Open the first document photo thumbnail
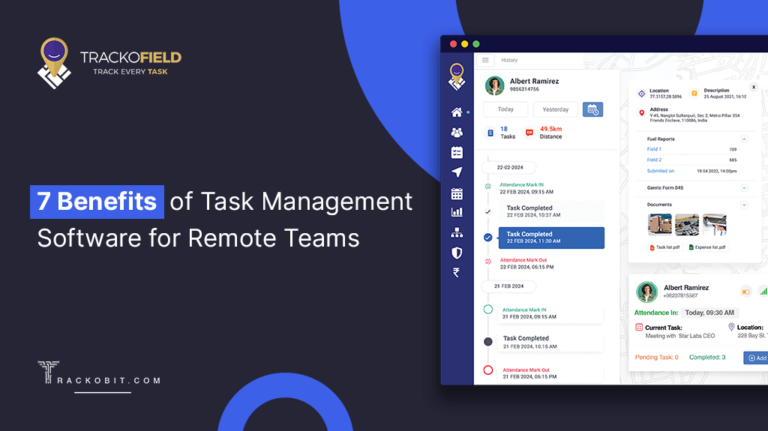 660,224
